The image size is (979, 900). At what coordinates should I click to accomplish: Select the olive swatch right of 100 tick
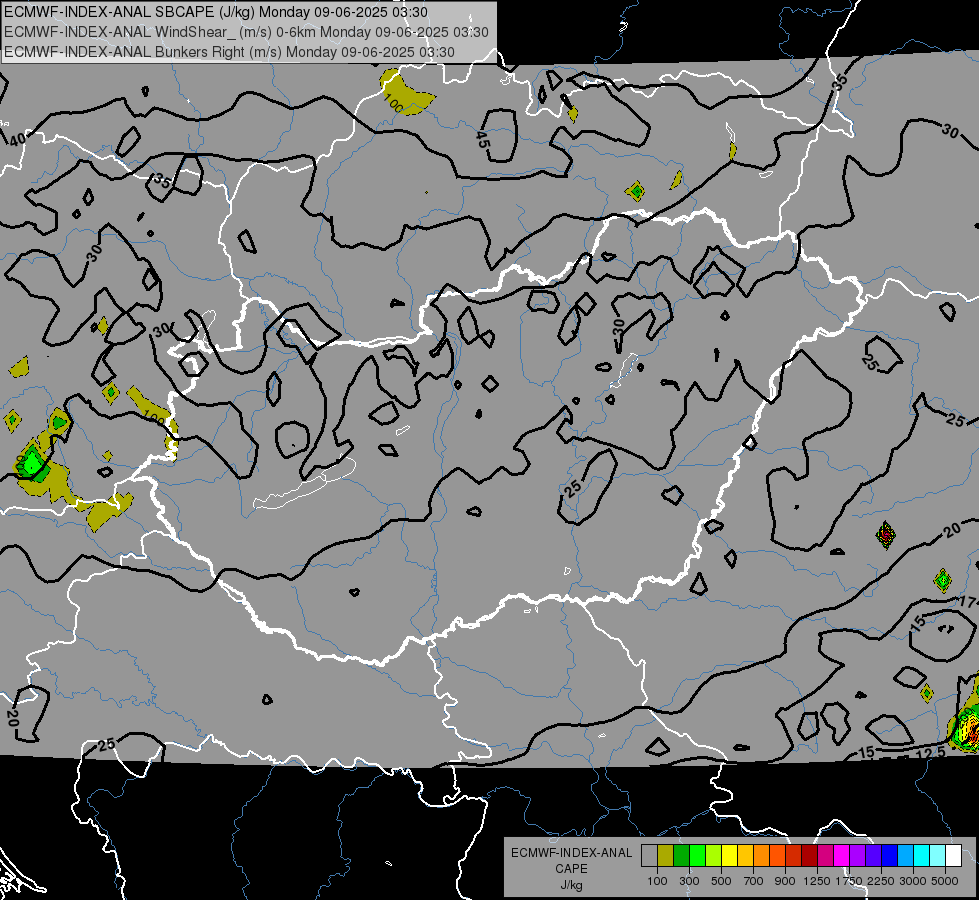coord(666,856)
